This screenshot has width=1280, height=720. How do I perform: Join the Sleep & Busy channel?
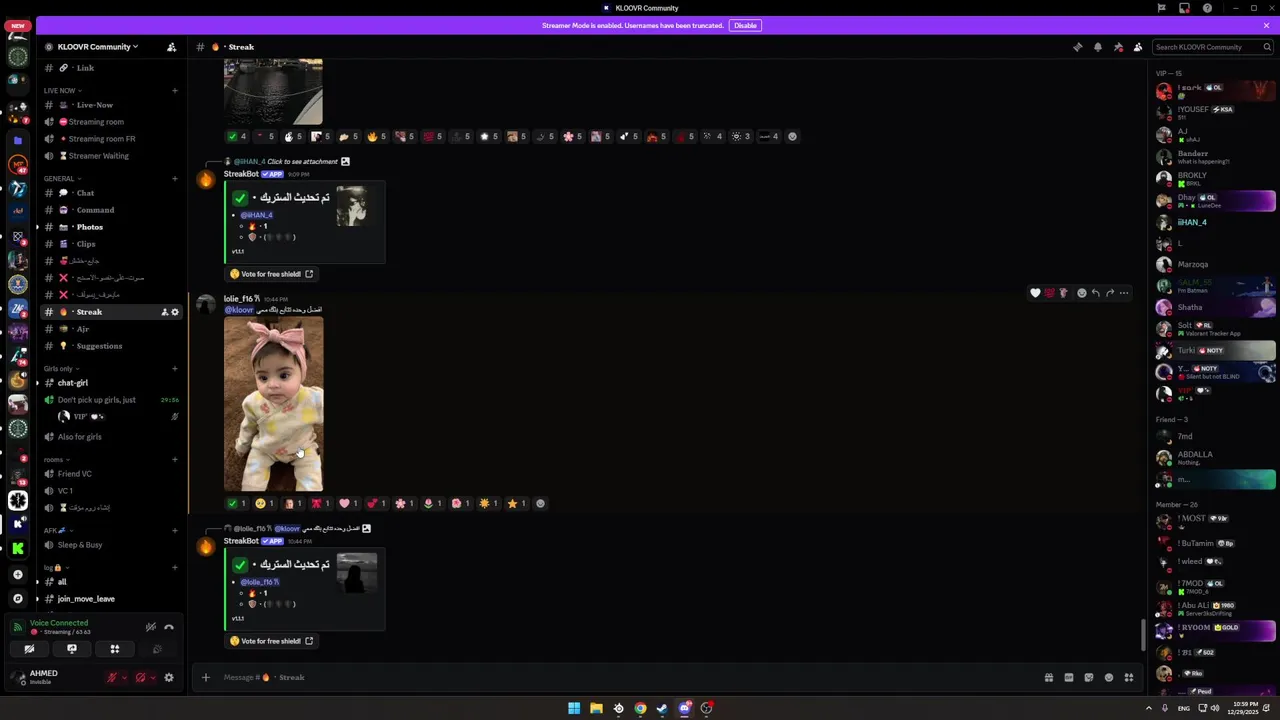(x=110, y=545)
